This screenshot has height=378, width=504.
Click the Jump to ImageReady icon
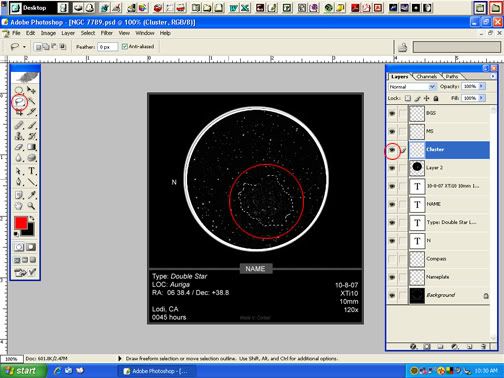(25, 272)
